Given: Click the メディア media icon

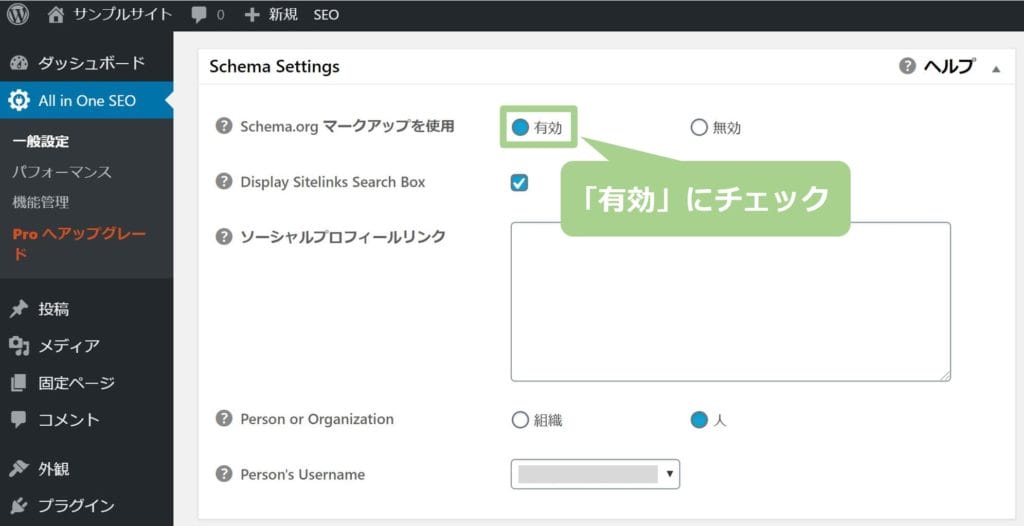Looking at the screenshot, I should point(20,346).
